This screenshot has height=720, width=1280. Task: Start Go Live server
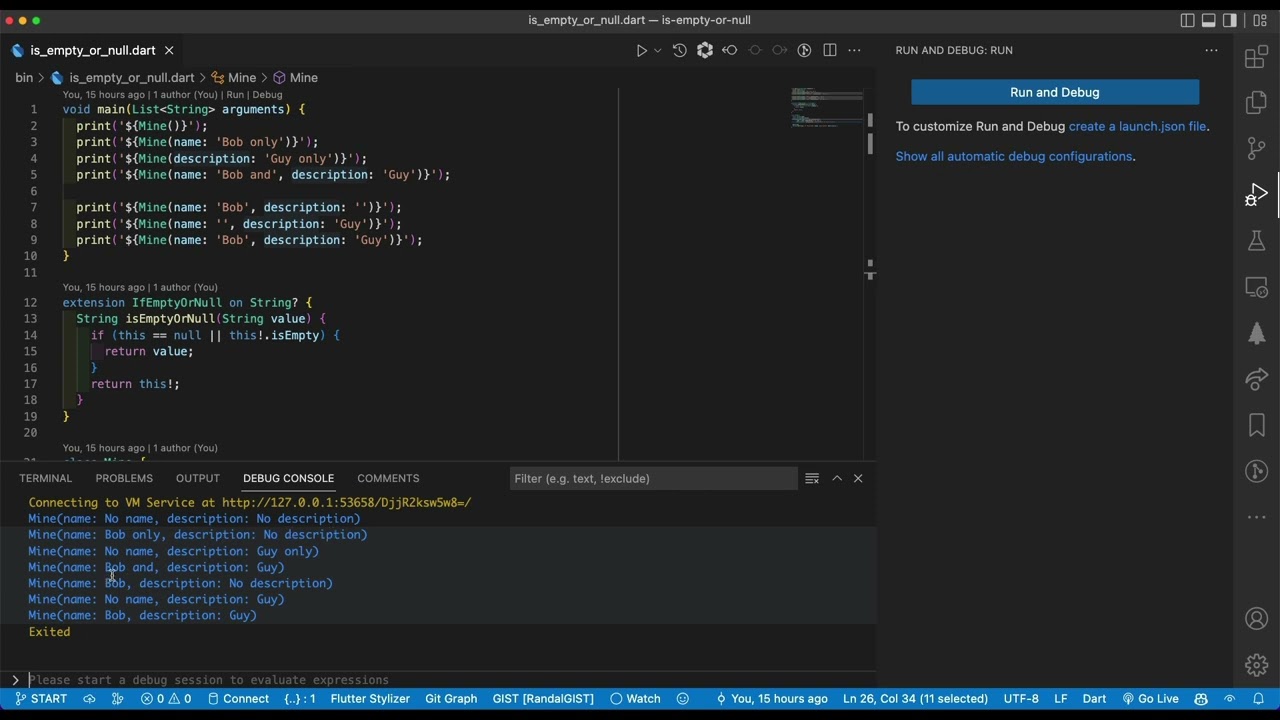point(1150,699)
